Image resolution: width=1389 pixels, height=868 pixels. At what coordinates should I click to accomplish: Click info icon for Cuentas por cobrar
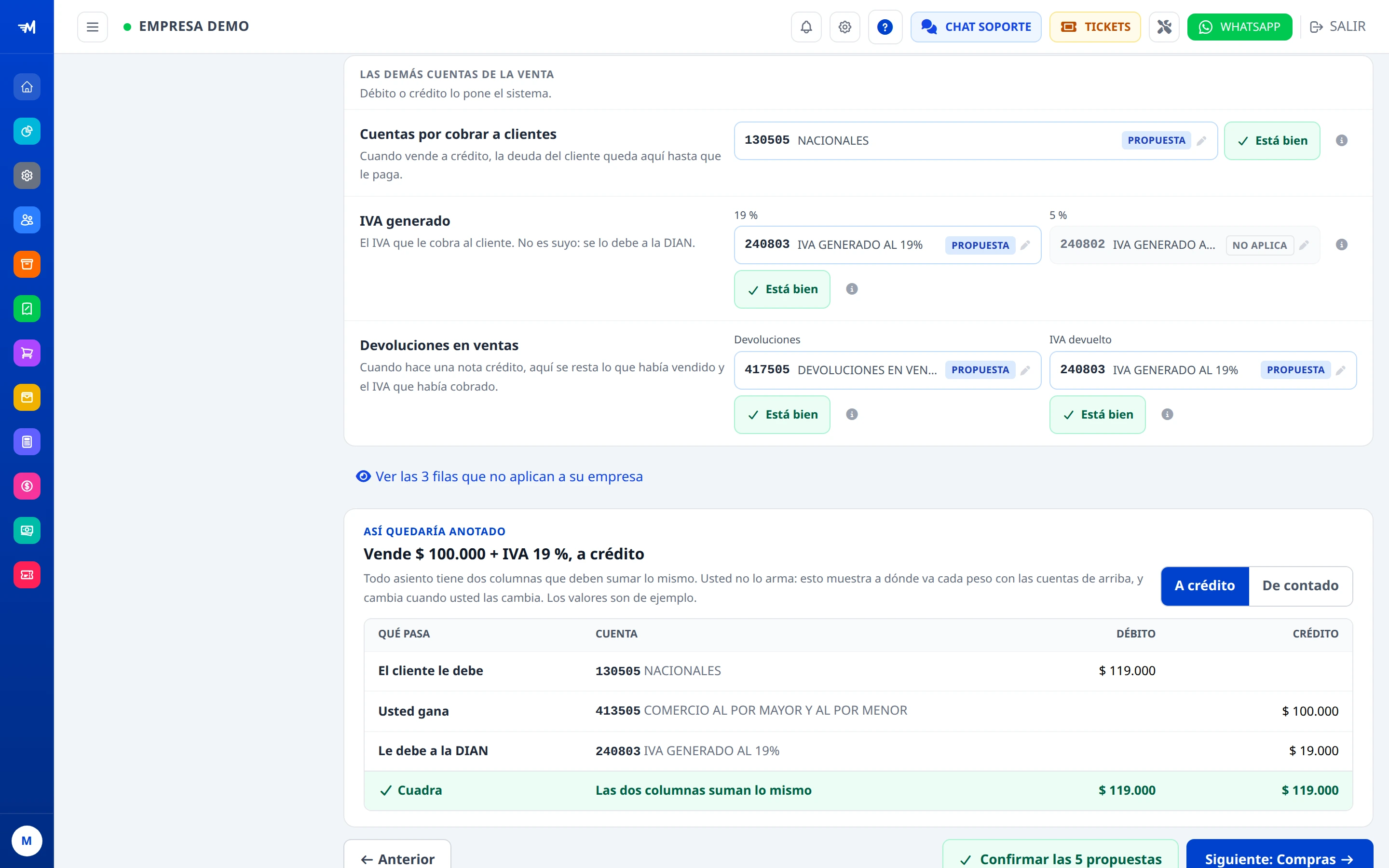1341,140
